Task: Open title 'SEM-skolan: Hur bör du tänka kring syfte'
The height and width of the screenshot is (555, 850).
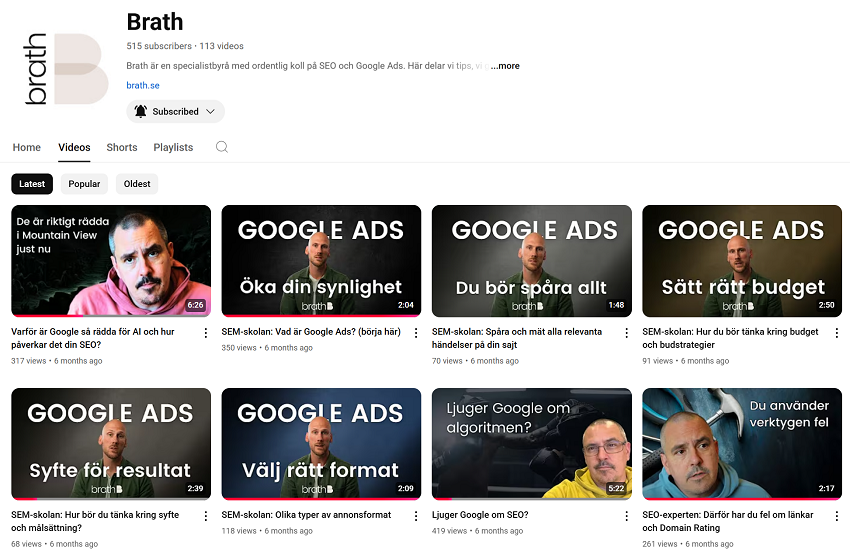Action: [x=95, y=521]
